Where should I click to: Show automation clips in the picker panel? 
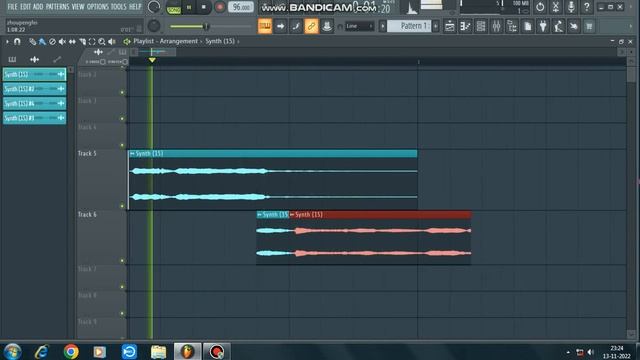click(x=57, y=60)
